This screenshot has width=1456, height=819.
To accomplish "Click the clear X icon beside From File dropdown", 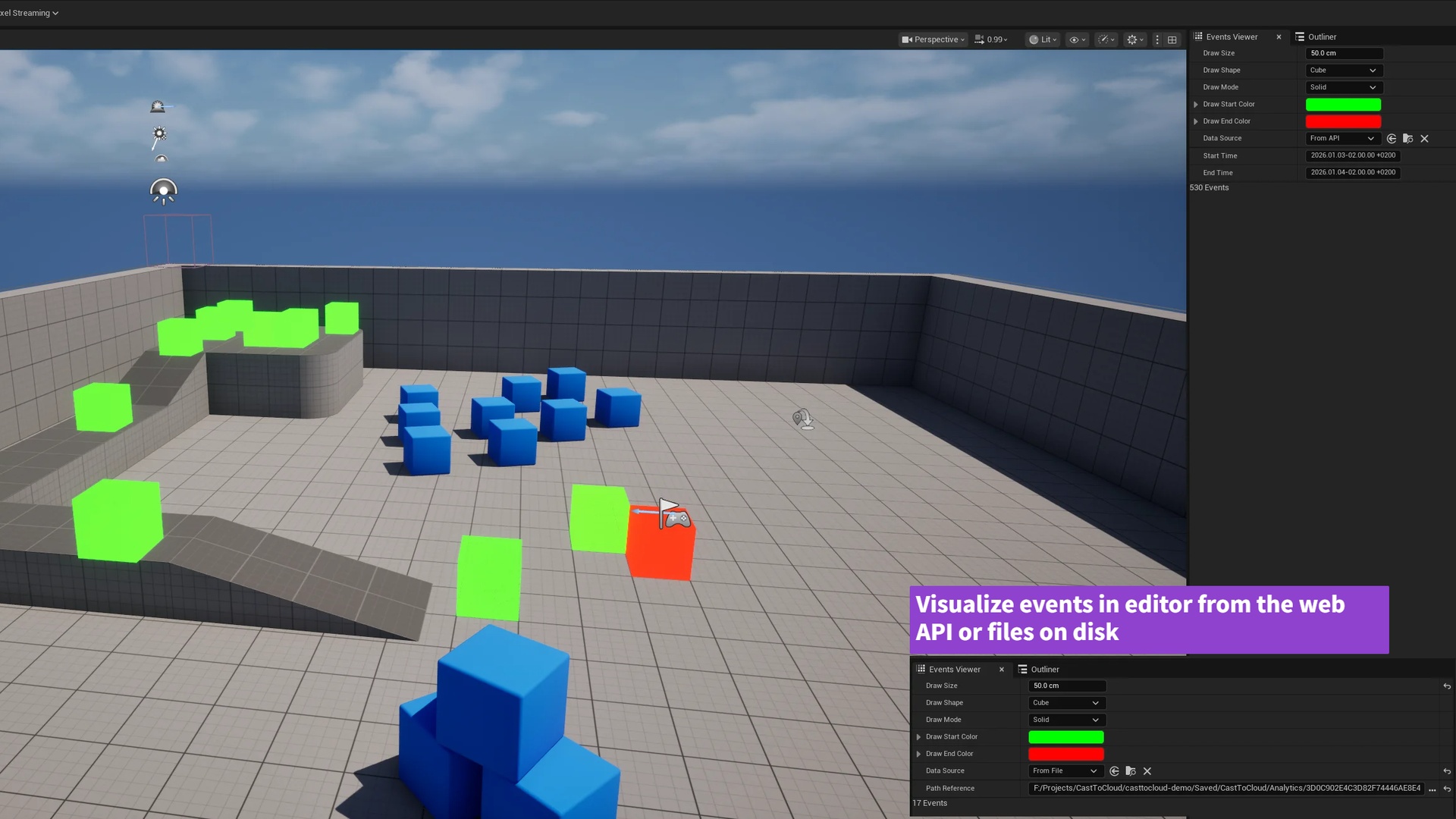I will [x=1147, y=771].
